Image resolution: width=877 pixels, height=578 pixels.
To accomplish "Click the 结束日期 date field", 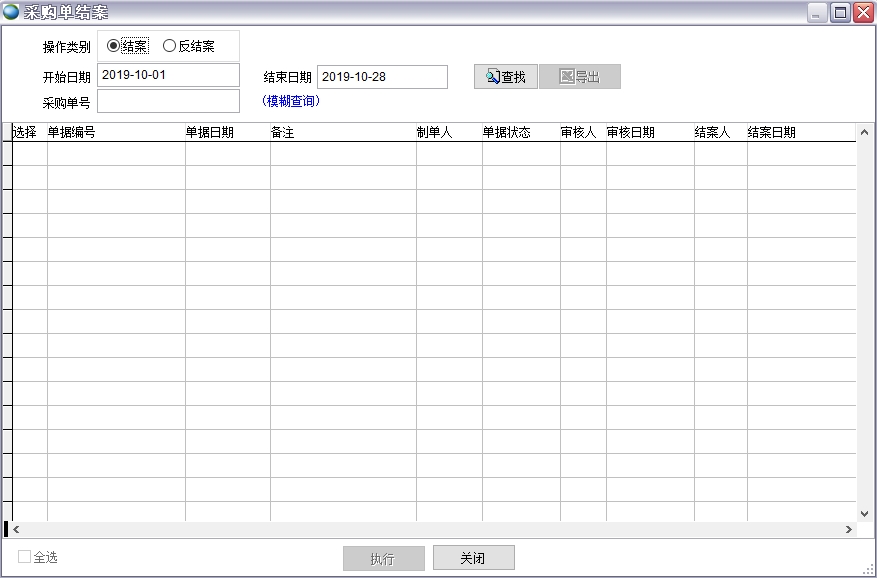I will [x=382, y=77].
